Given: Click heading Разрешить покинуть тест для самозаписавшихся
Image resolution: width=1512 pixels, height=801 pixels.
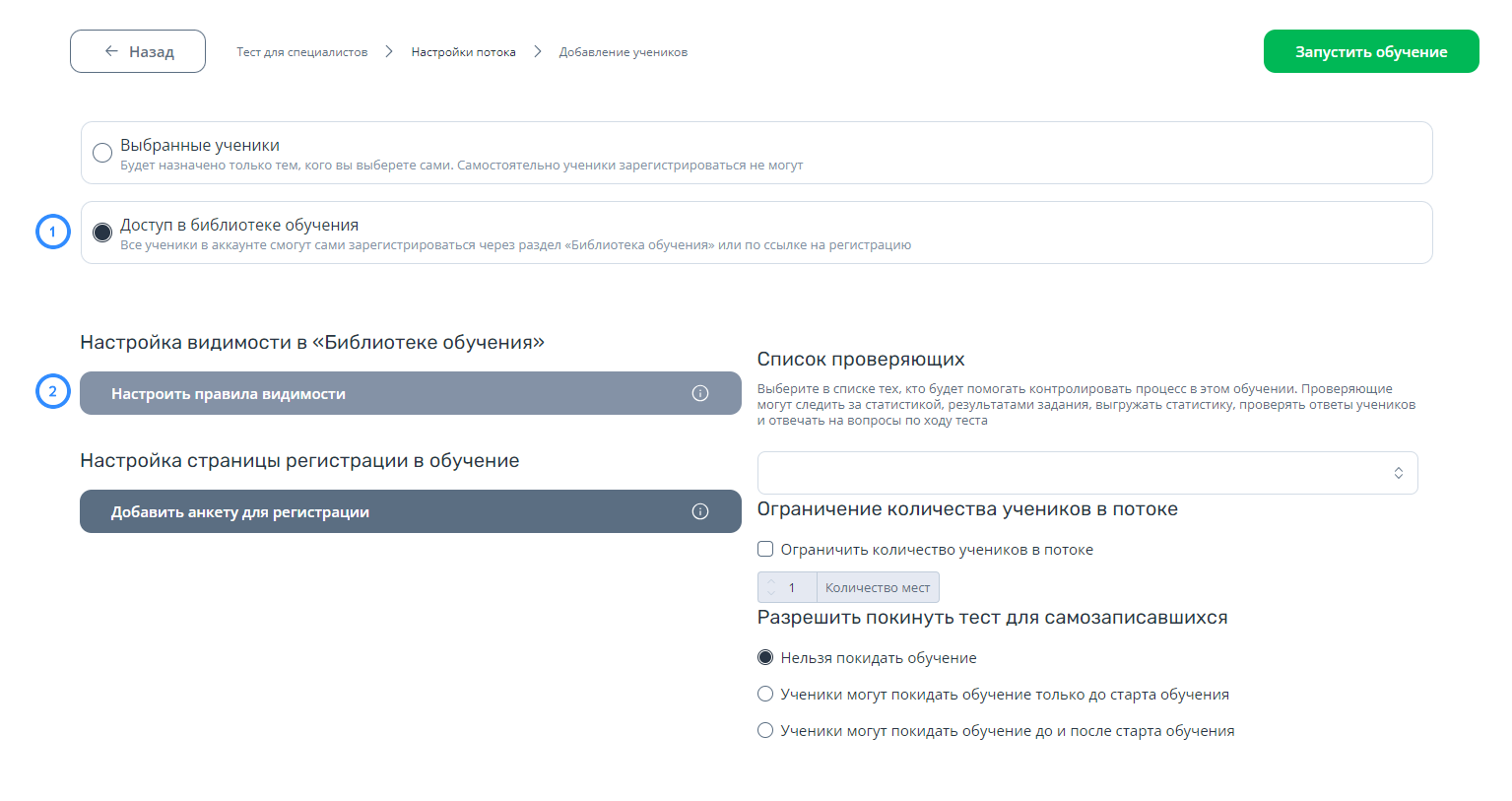Looking at the screenshot, I should pos(993,618).
